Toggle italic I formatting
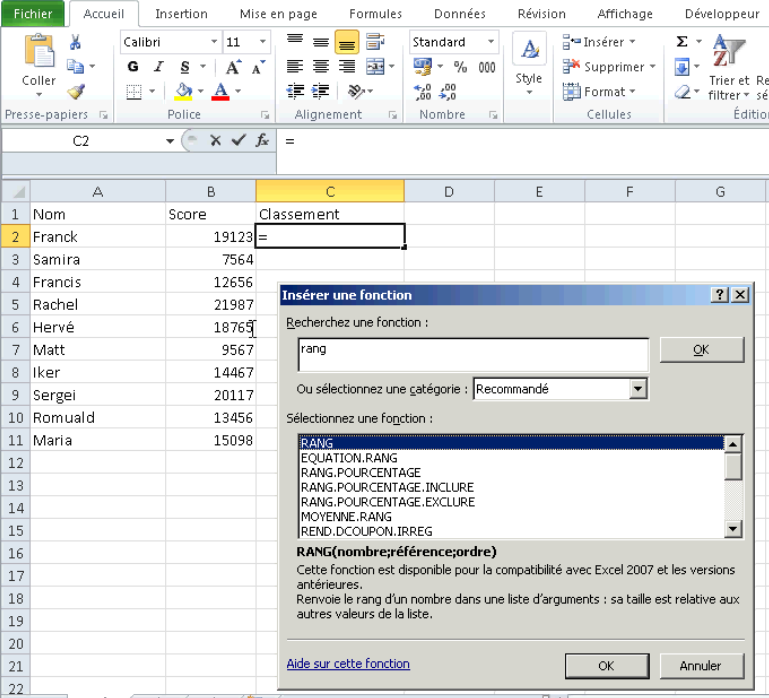The image size is (769, 698). 158,67
